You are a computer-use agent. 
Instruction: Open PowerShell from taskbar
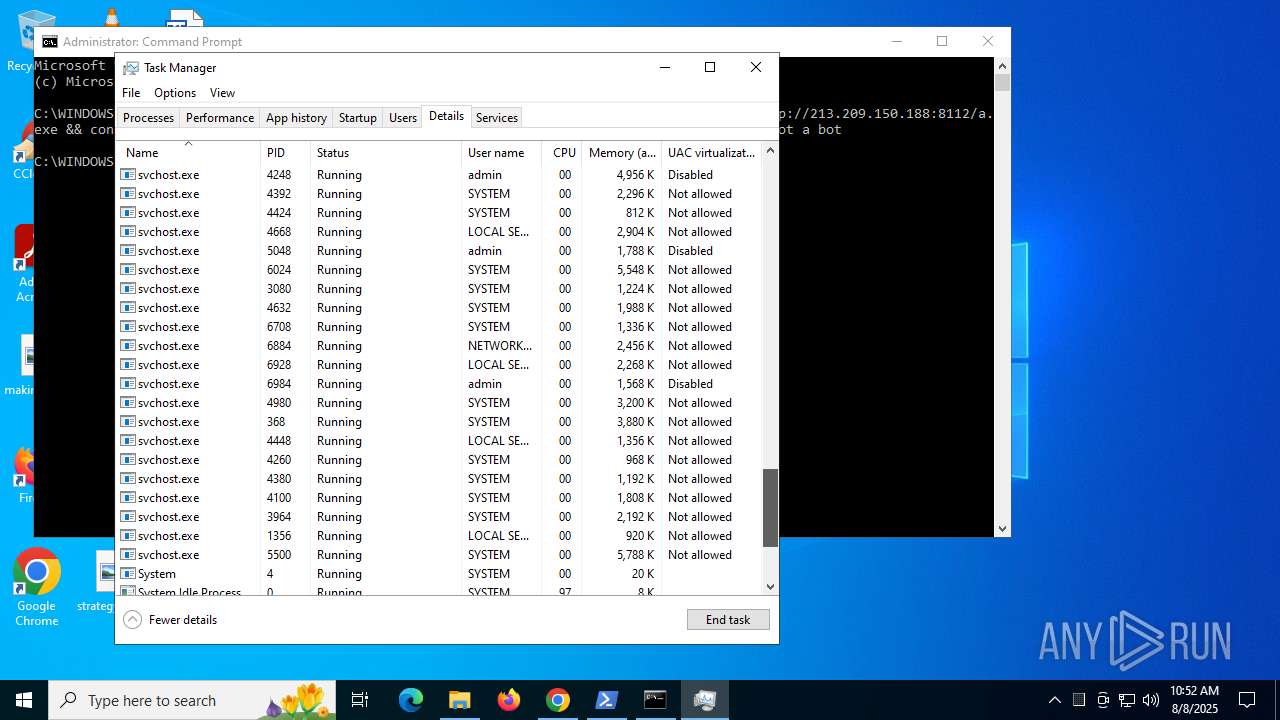pos(607,700)
